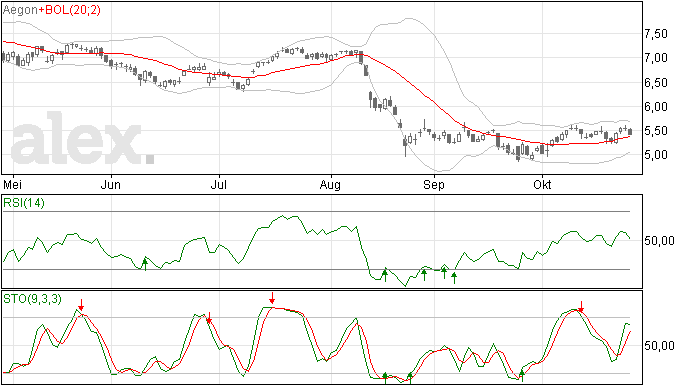The height and width of the screenshot is (387, 690).
Task: Click the Jun month label on the time axis
Action: point(110,184)
